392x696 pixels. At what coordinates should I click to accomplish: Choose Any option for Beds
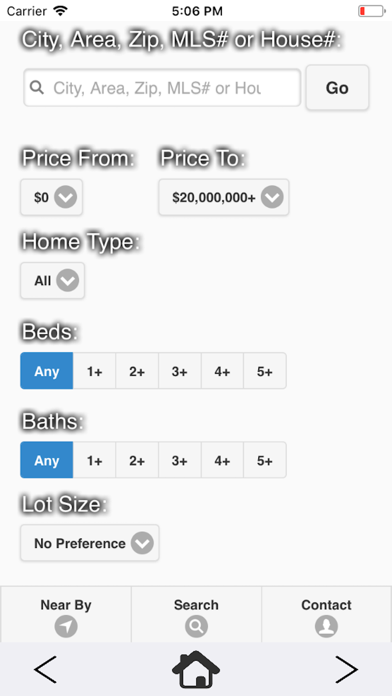click(x=47, y=371)
